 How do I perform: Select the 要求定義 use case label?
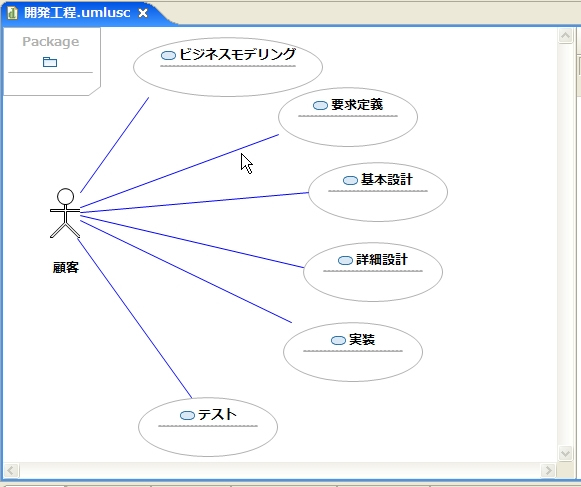click(x=357, y=105)
